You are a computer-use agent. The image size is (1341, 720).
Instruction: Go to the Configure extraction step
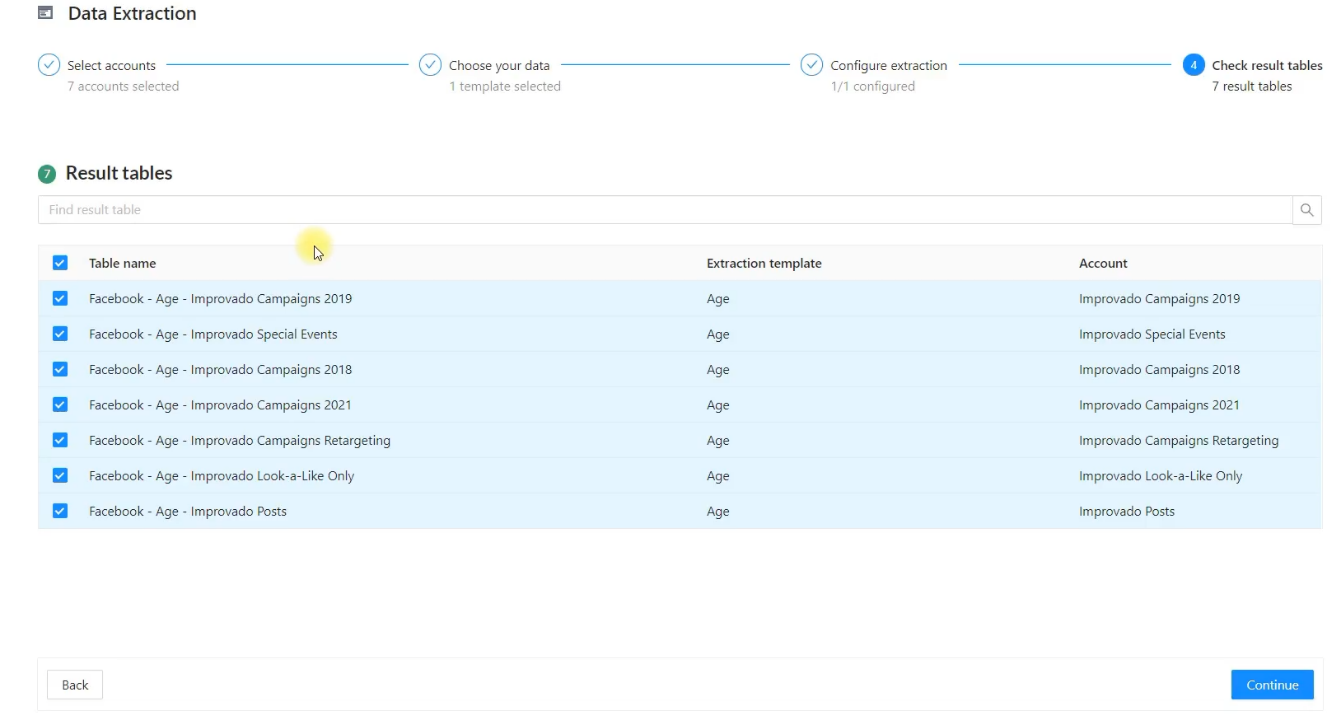(x=889, y=65)
